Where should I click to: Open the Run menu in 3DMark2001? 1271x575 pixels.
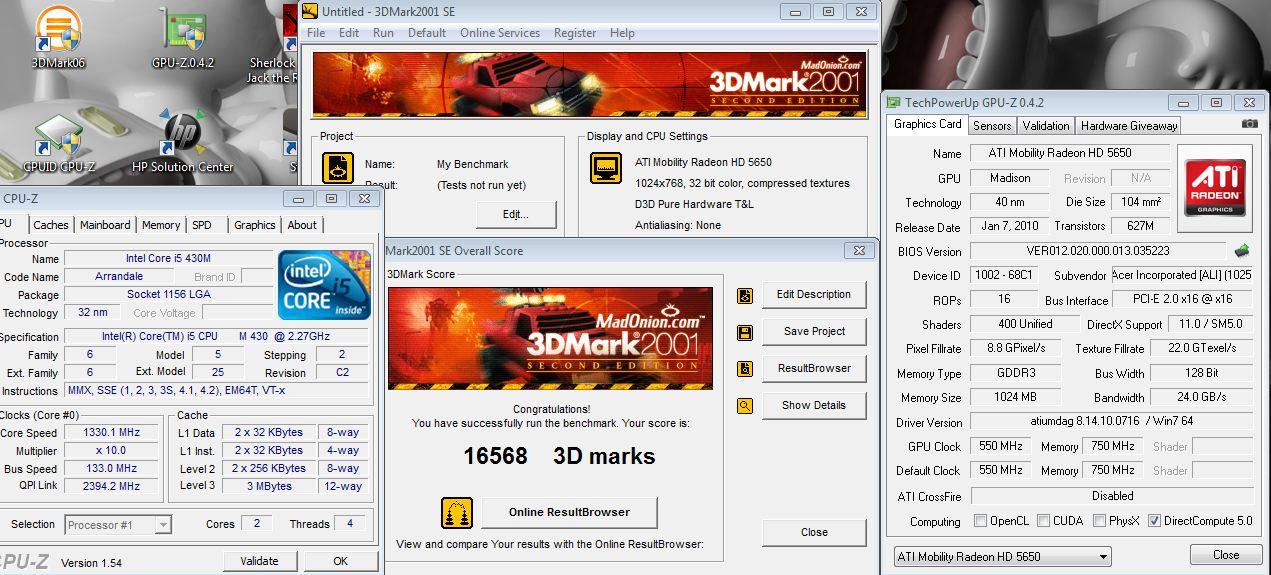(x=383, y=33)
